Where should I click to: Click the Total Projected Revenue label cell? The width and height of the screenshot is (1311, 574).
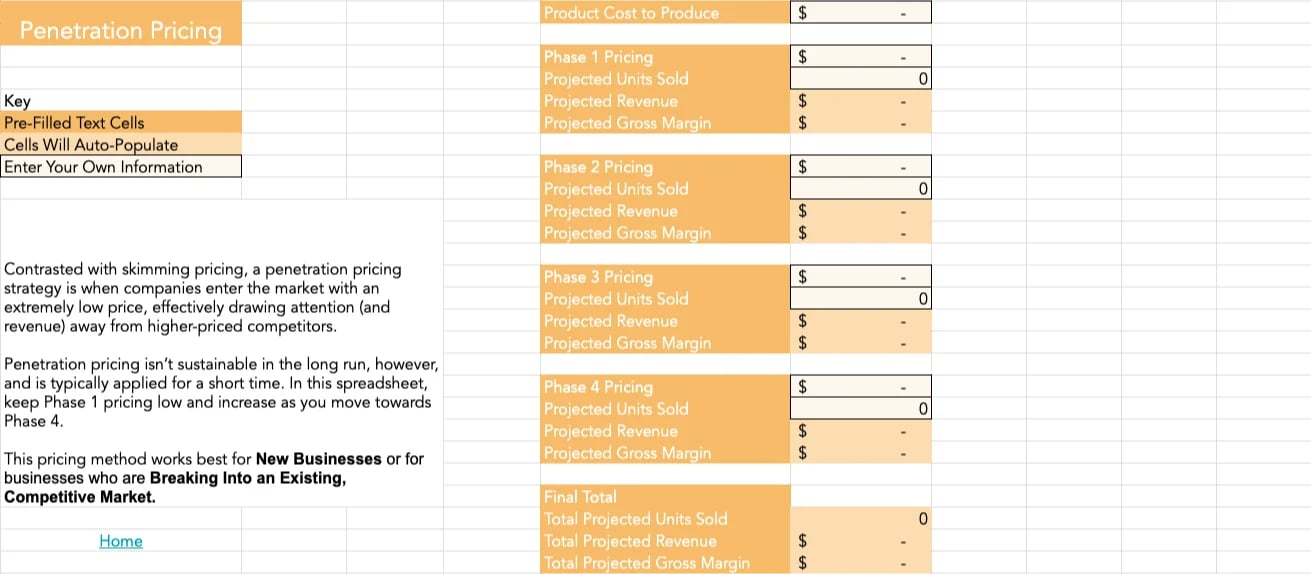665,541
